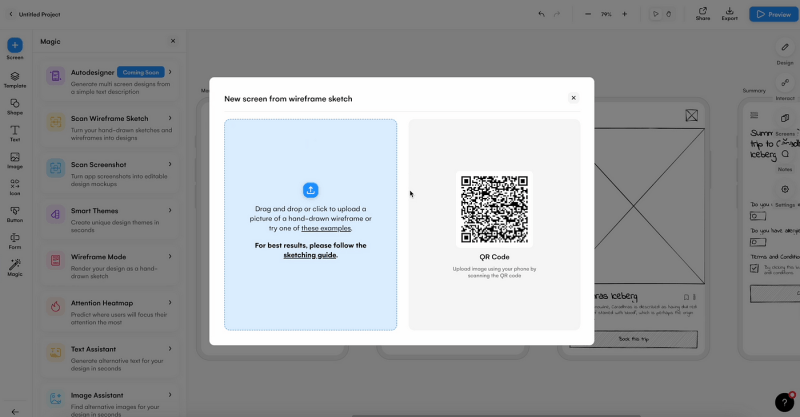Screen dimensions: 800x417
Task: Select the Text tool
Action: (15, 133)
